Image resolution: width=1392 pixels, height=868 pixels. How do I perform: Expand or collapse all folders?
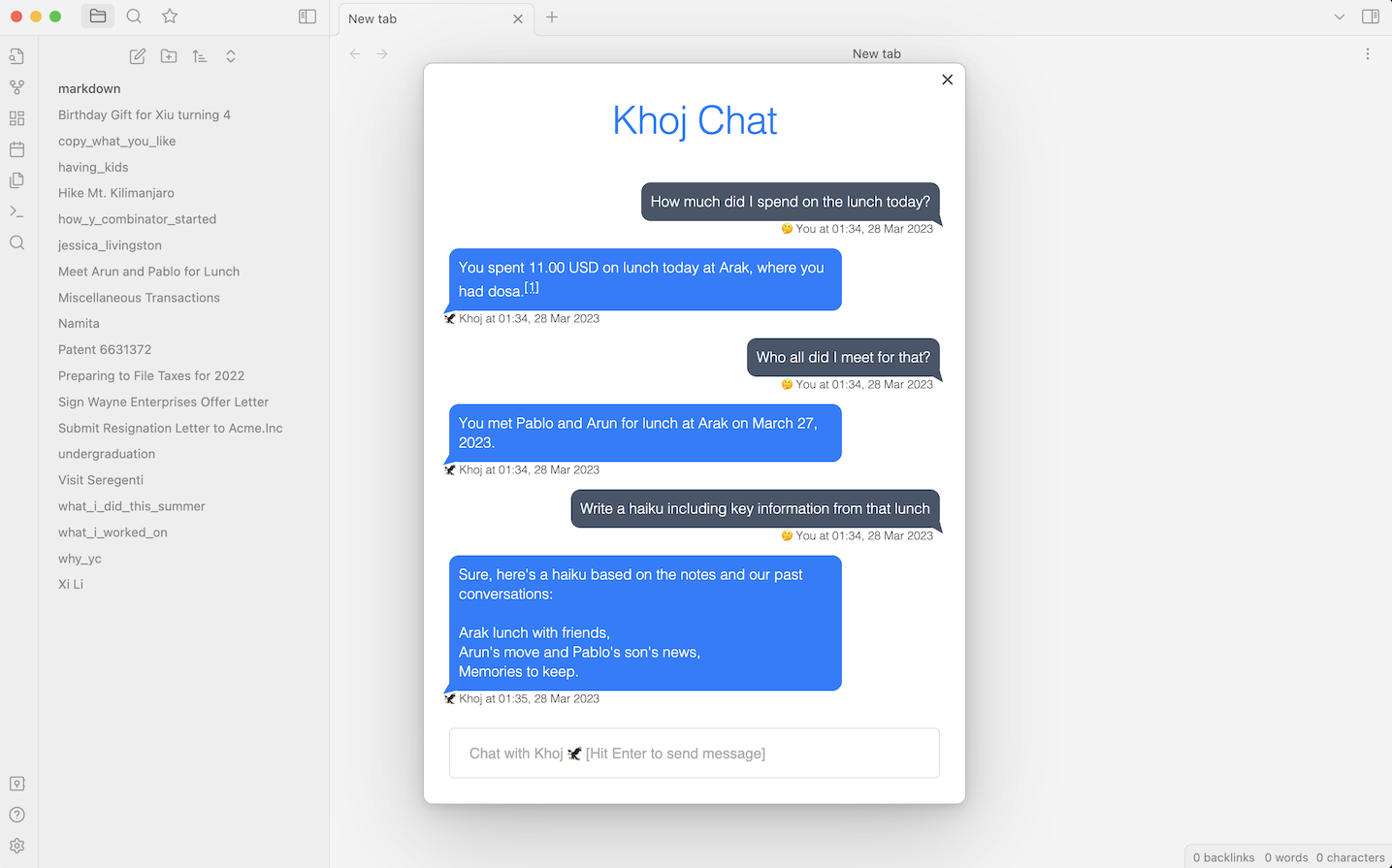(231, 56)
